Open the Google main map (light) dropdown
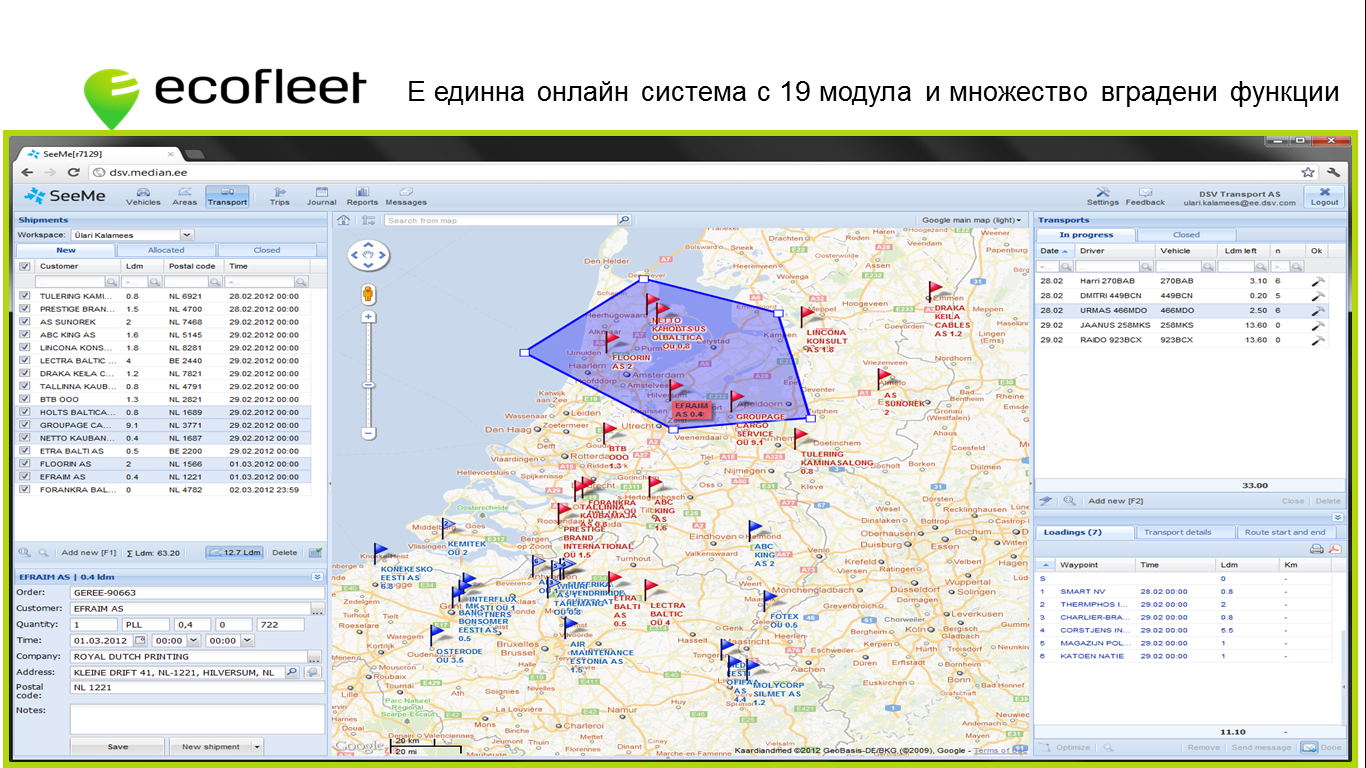This screenshot has width=1366, height=768. coord(972,220)
